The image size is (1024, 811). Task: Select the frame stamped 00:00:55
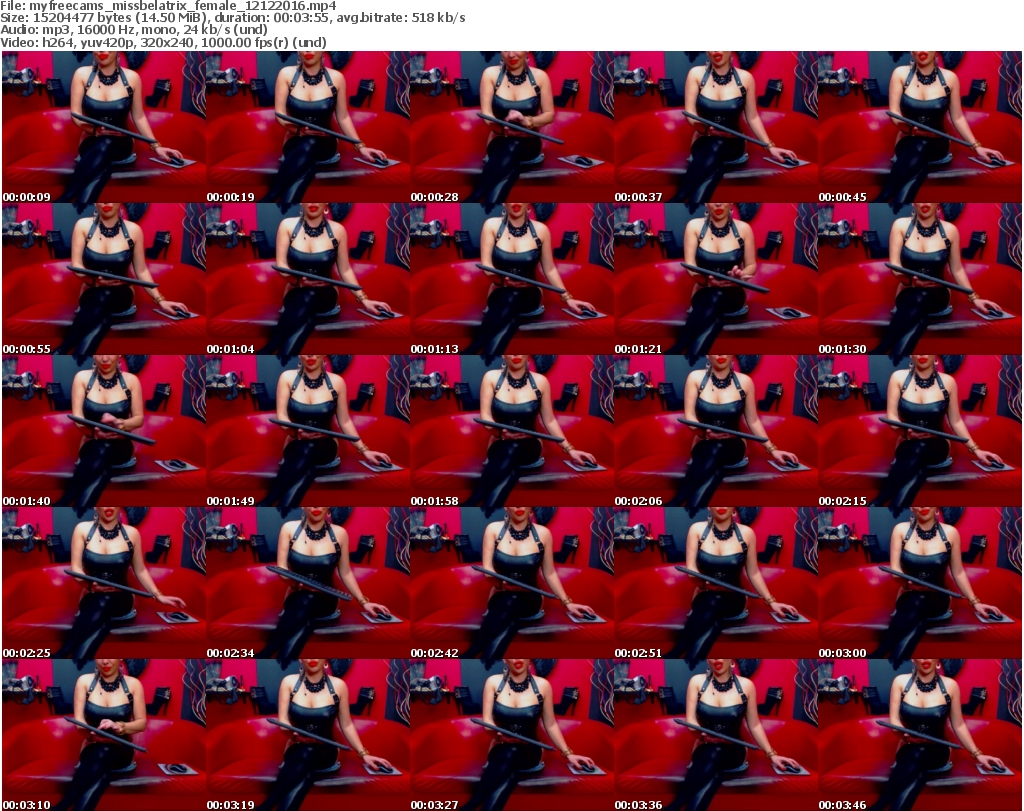tap(104, 279)
